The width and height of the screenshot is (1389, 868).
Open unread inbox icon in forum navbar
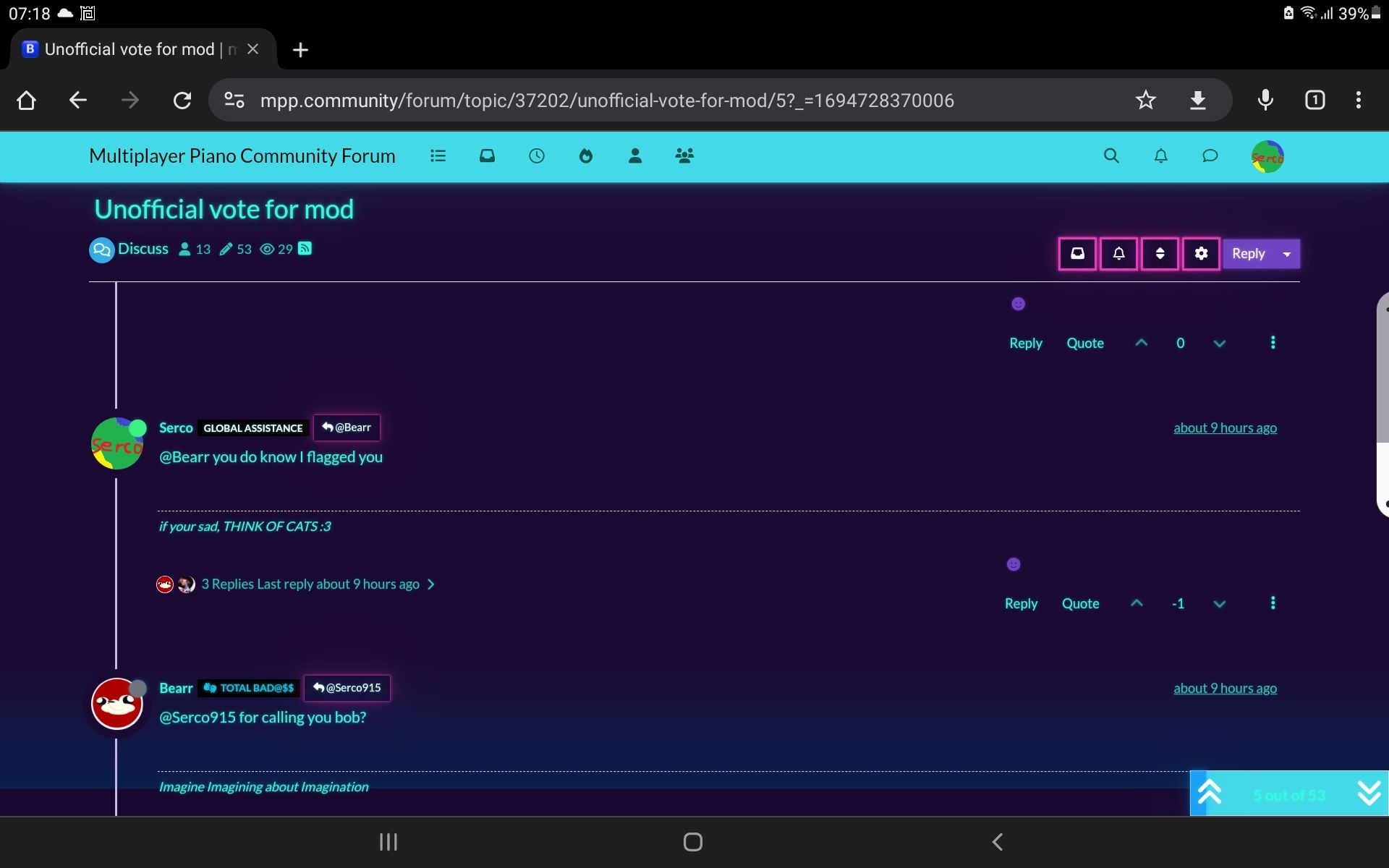[x=487, y=156]
